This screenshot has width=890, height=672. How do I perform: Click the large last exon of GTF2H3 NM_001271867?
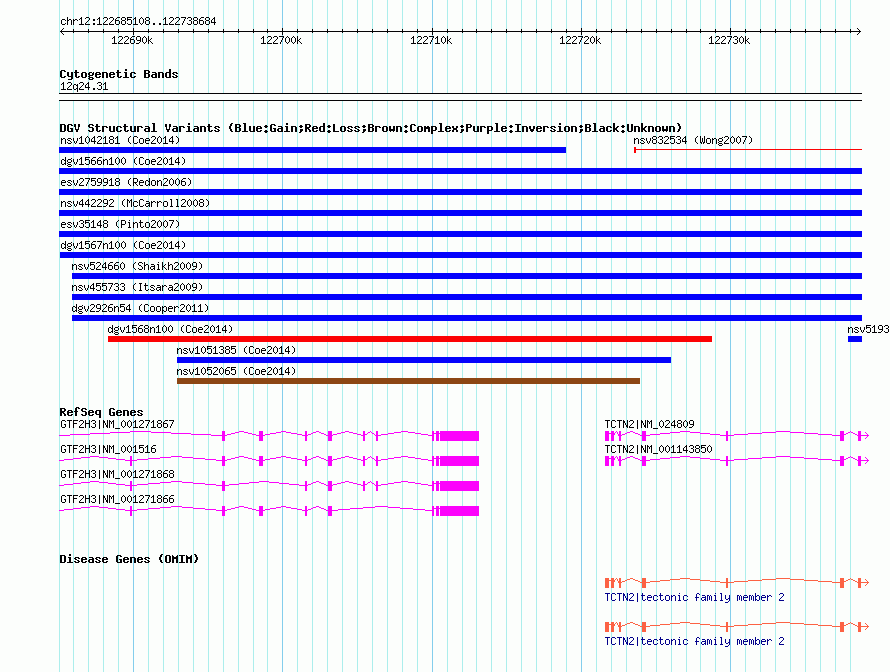(459, 436)
